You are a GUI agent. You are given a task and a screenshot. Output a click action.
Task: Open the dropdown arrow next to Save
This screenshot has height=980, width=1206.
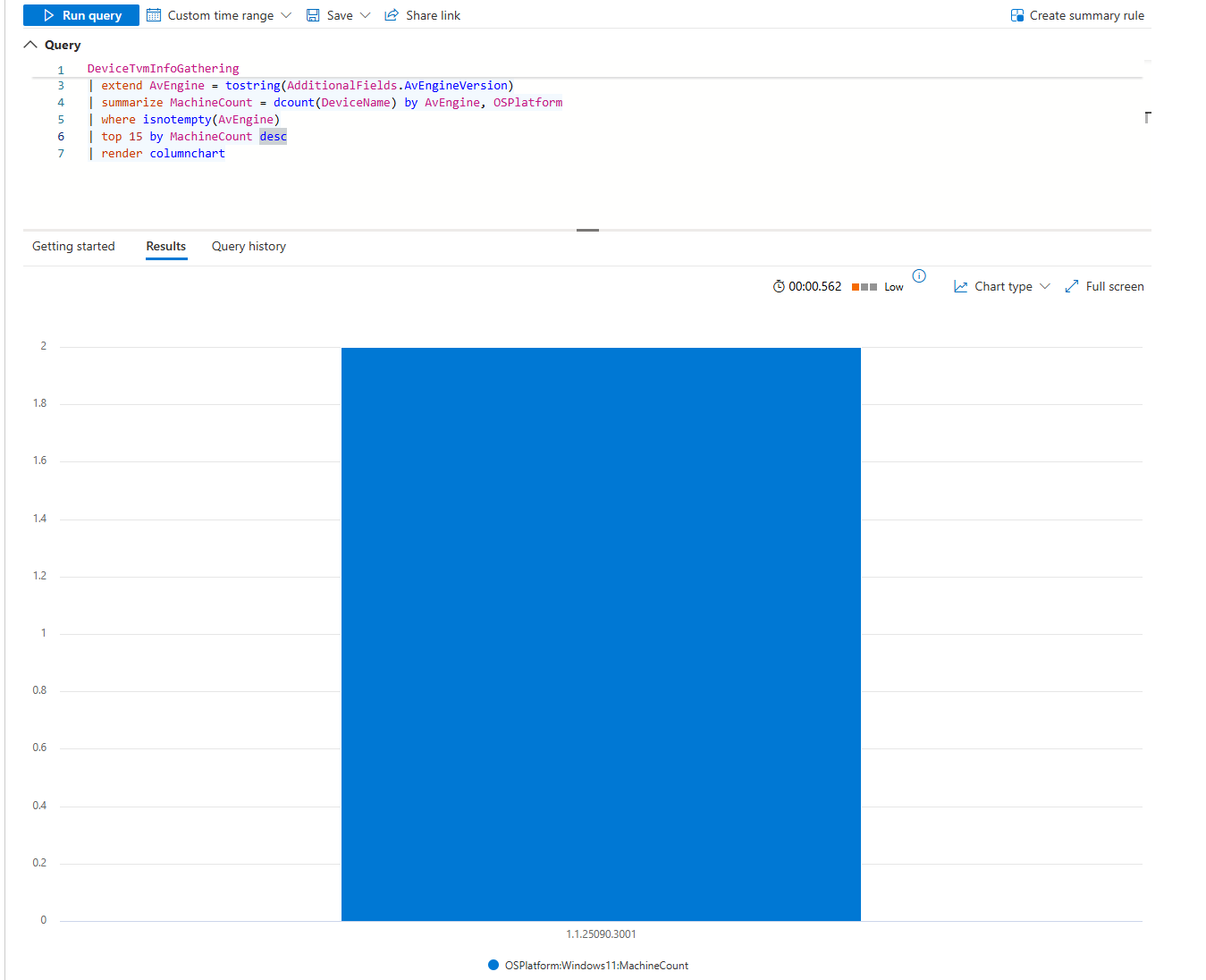click(365, 15)
